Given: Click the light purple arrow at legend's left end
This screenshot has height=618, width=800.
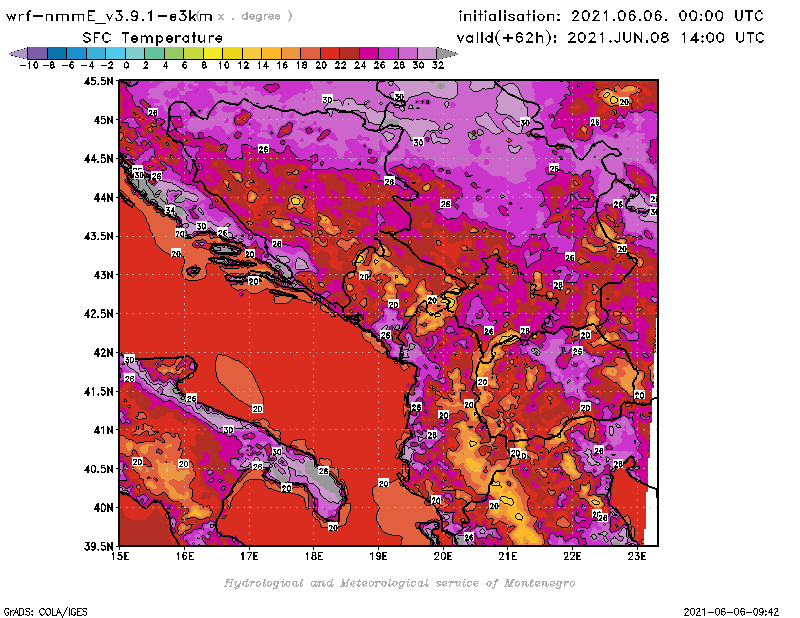Looking at the screenshot, I should pyautogui.click(x=18, y=53).
